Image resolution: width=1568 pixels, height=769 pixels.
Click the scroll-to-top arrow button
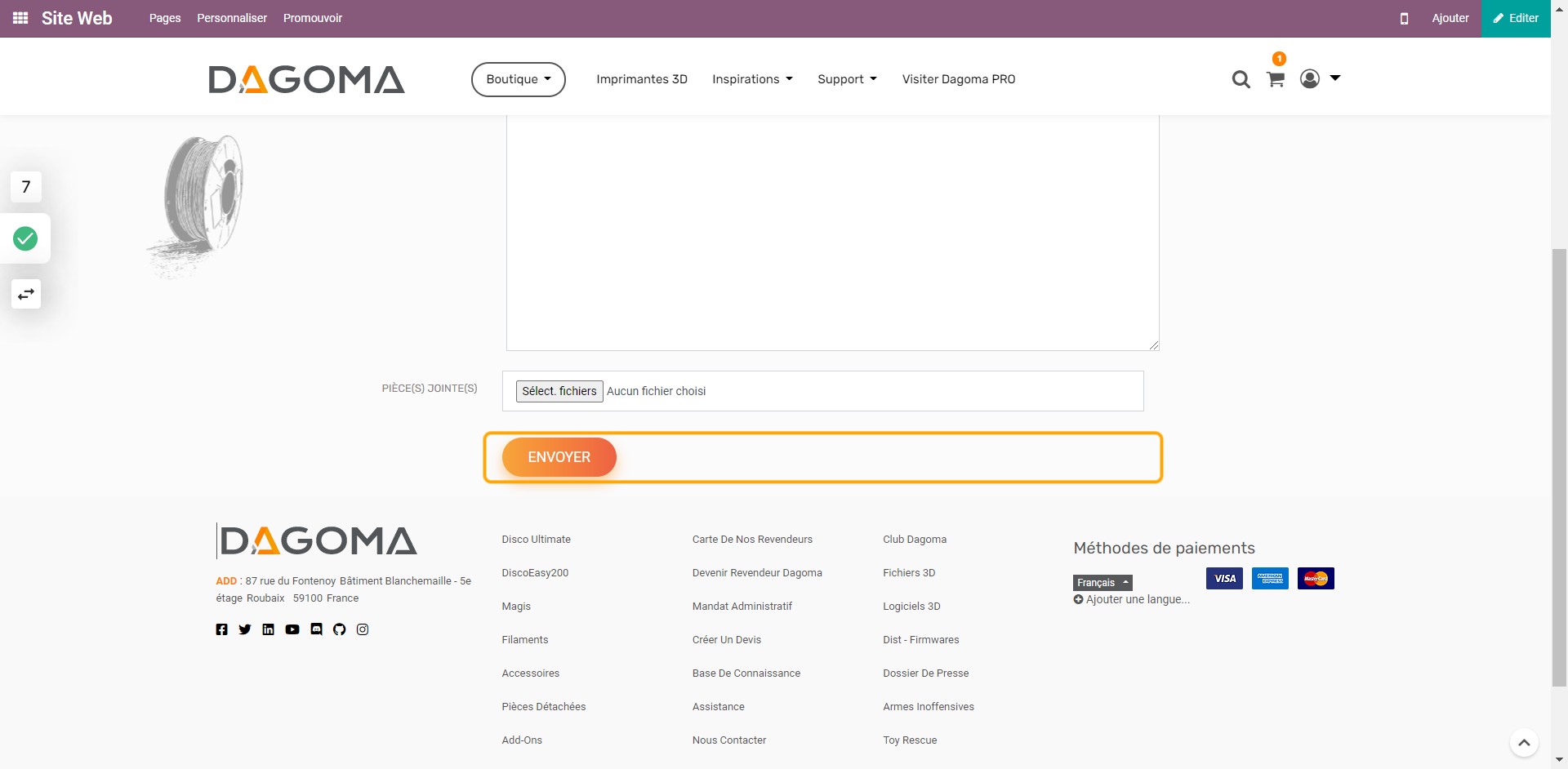point(1524,743)
